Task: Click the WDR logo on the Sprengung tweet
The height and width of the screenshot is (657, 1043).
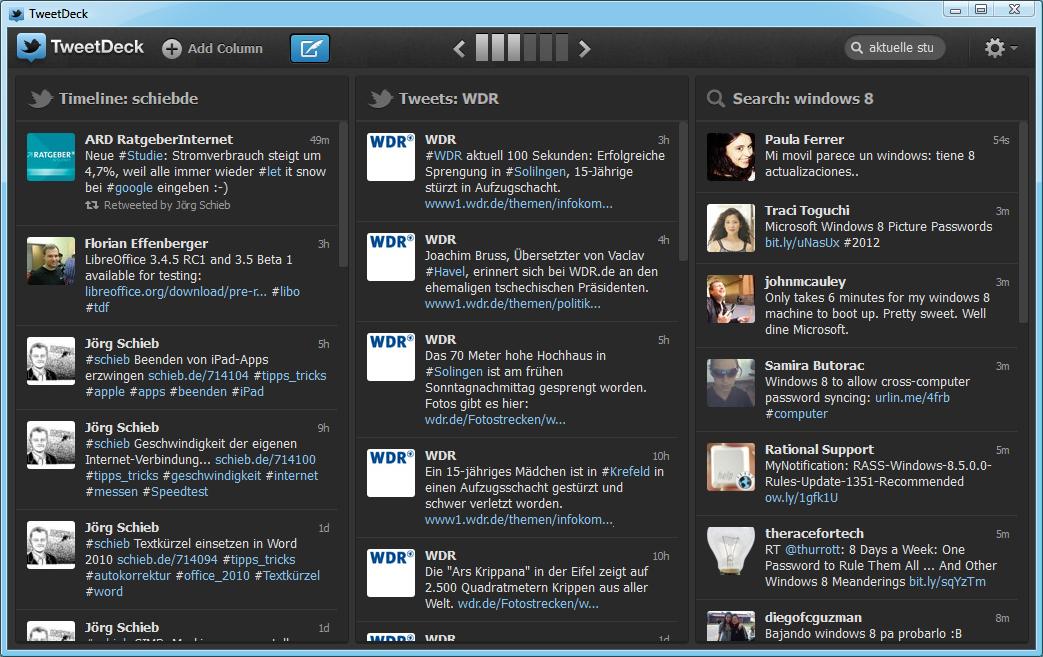Action: pos(391,157)
